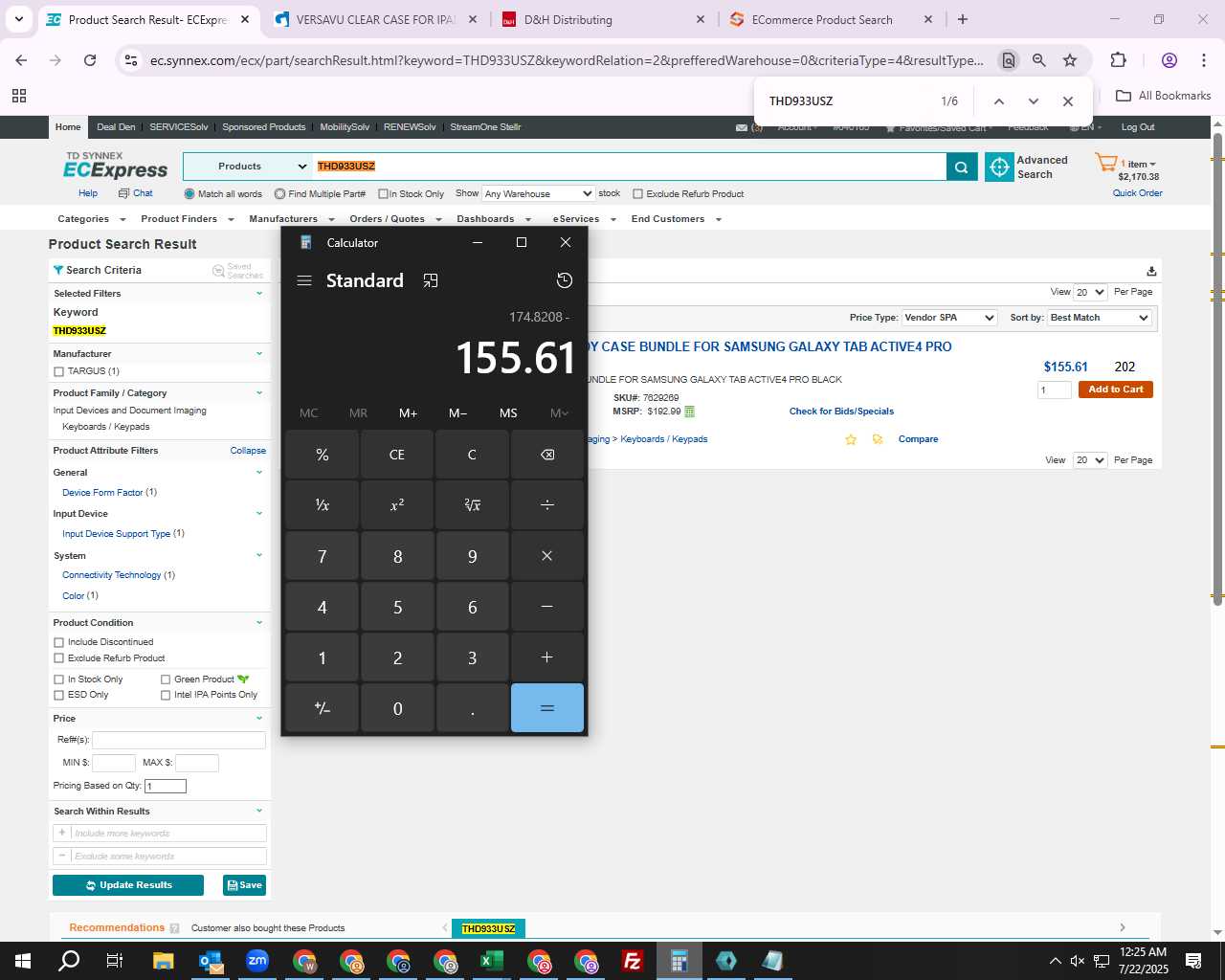Collapse the Manufacturer filter section
This screenshot has width=1225, height=980.
pos(258,354)
